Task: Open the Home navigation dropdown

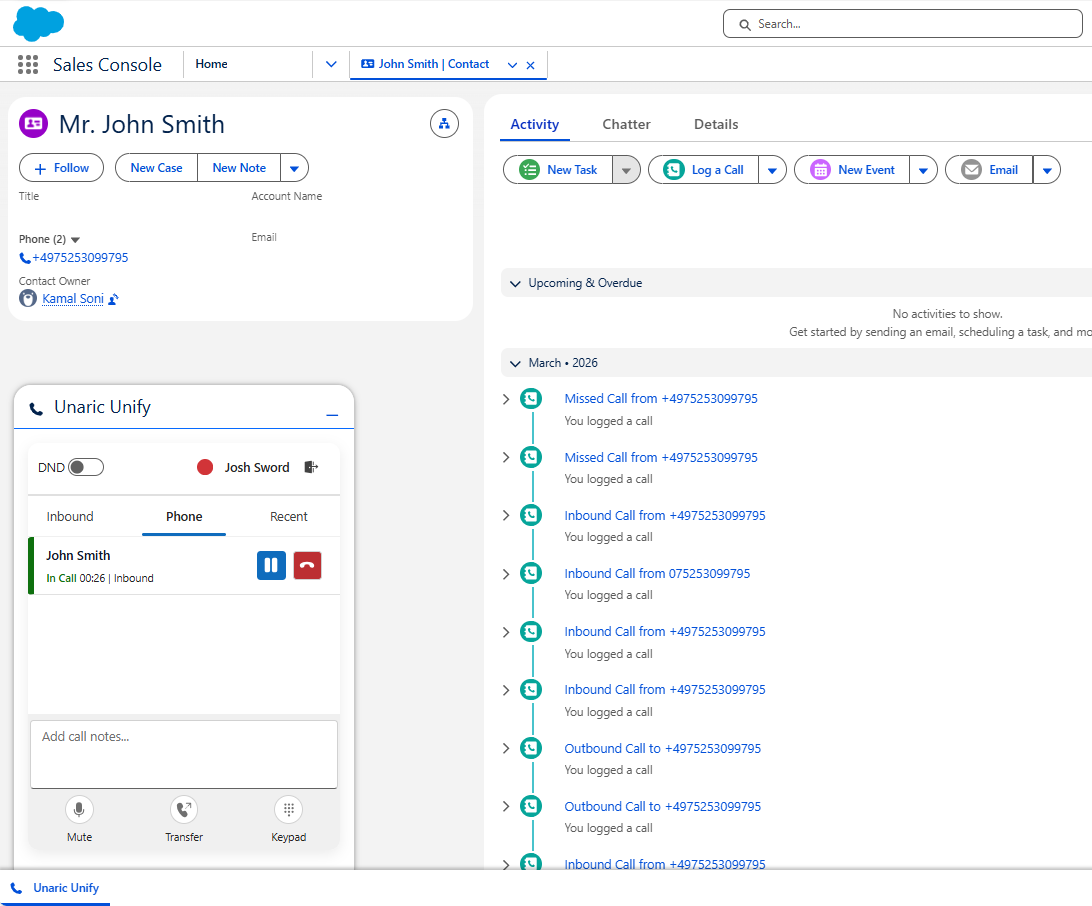Action: (332, 64)
